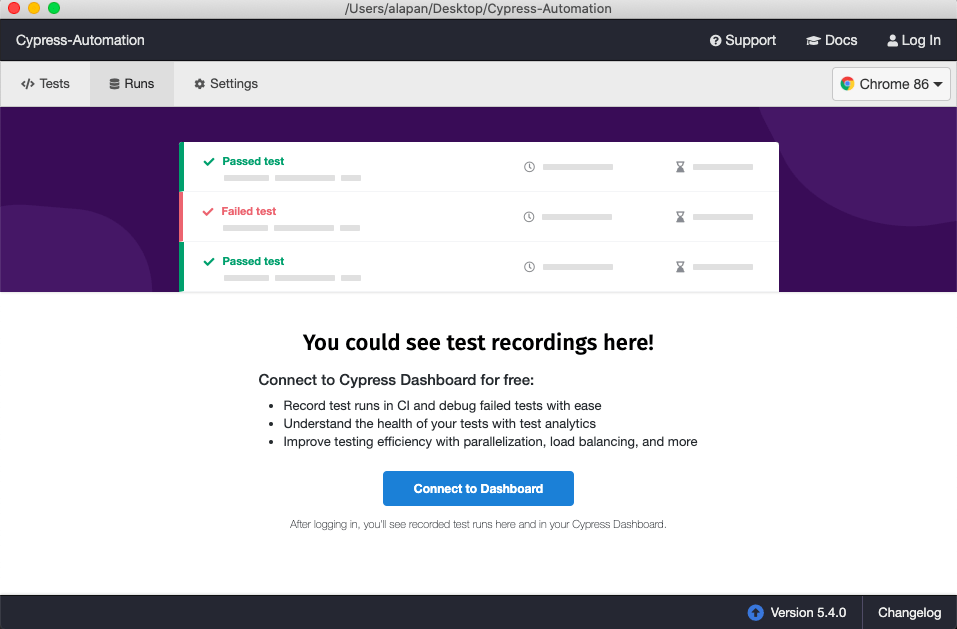Screen dimensions: 957x629
Task: Click the Chrome browser icon in the selector
Action: point(847,84)
